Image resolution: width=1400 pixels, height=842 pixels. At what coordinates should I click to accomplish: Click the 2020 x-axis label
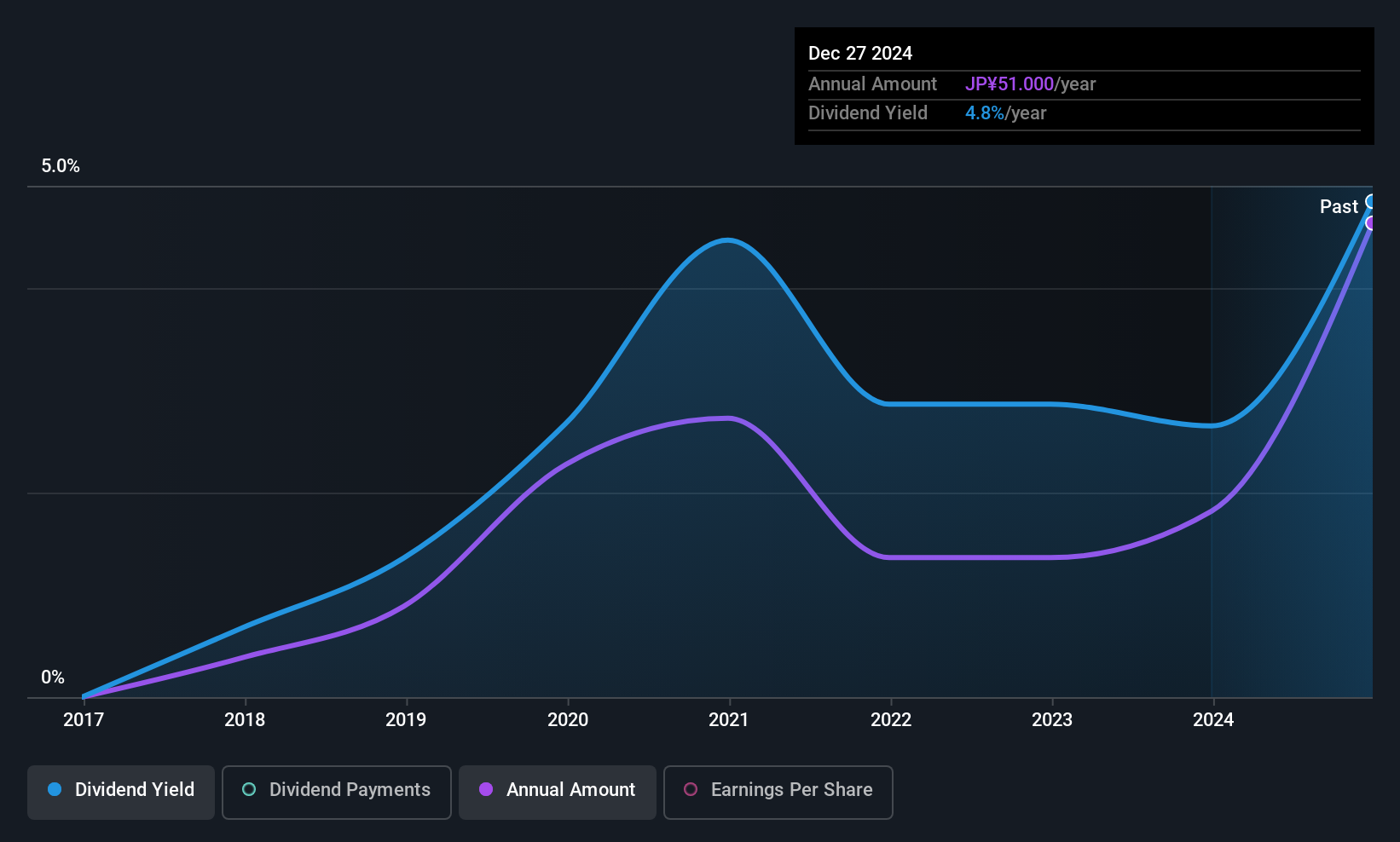tap(568, 720)
